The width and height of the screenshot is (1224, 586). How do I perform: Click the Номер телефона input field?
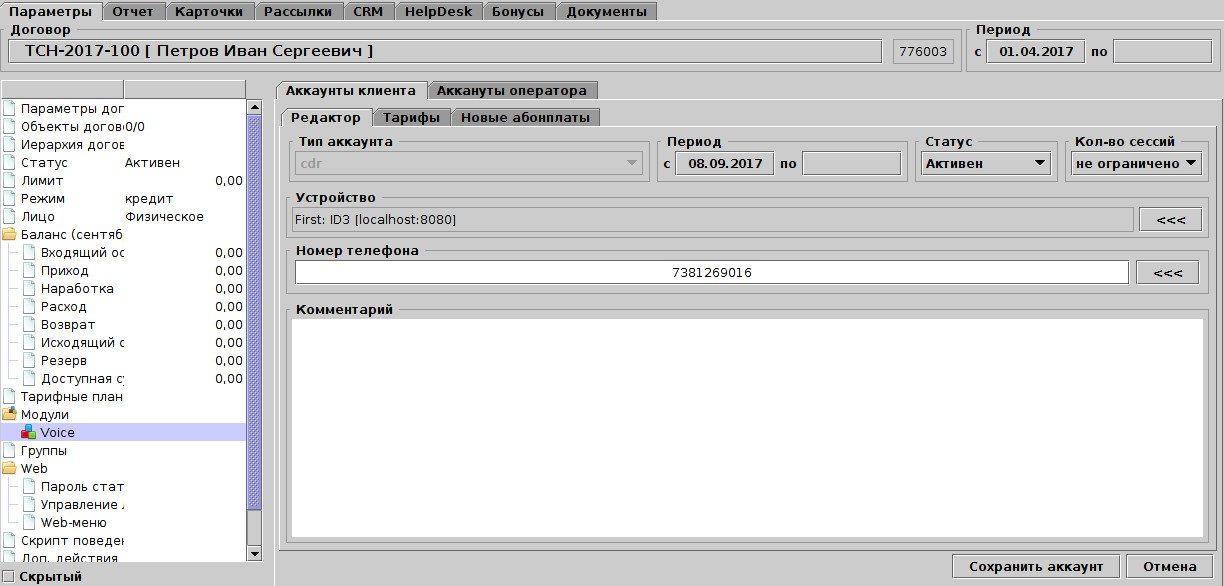coord(711,272)
